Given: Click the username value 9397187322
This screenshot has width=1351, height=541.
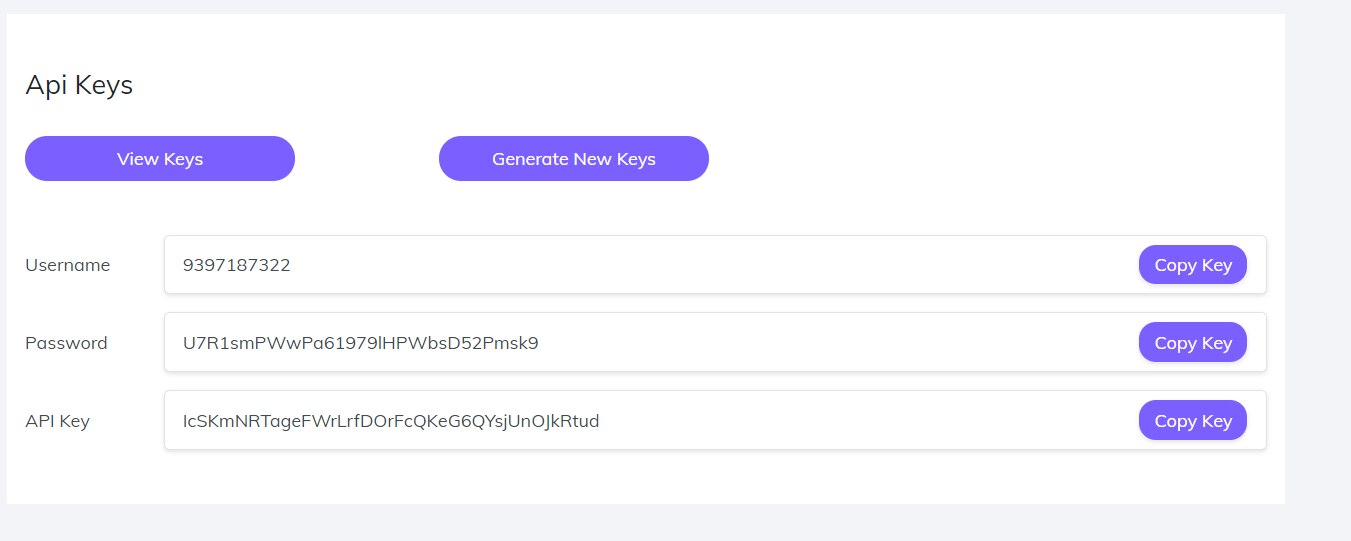Looking at the screenshot, I should pyautogui.click(x=237, y=265).
